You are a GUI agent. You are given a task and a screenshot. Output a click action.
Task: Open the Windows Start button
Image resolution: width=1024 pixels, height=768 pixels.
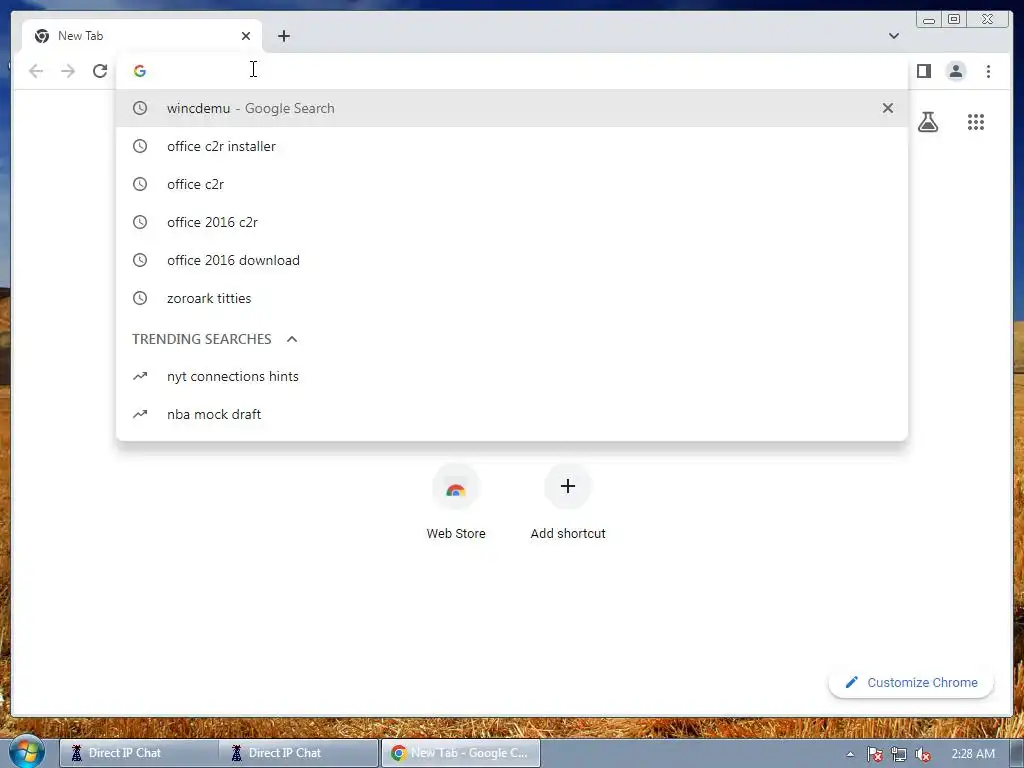(26, 752)
